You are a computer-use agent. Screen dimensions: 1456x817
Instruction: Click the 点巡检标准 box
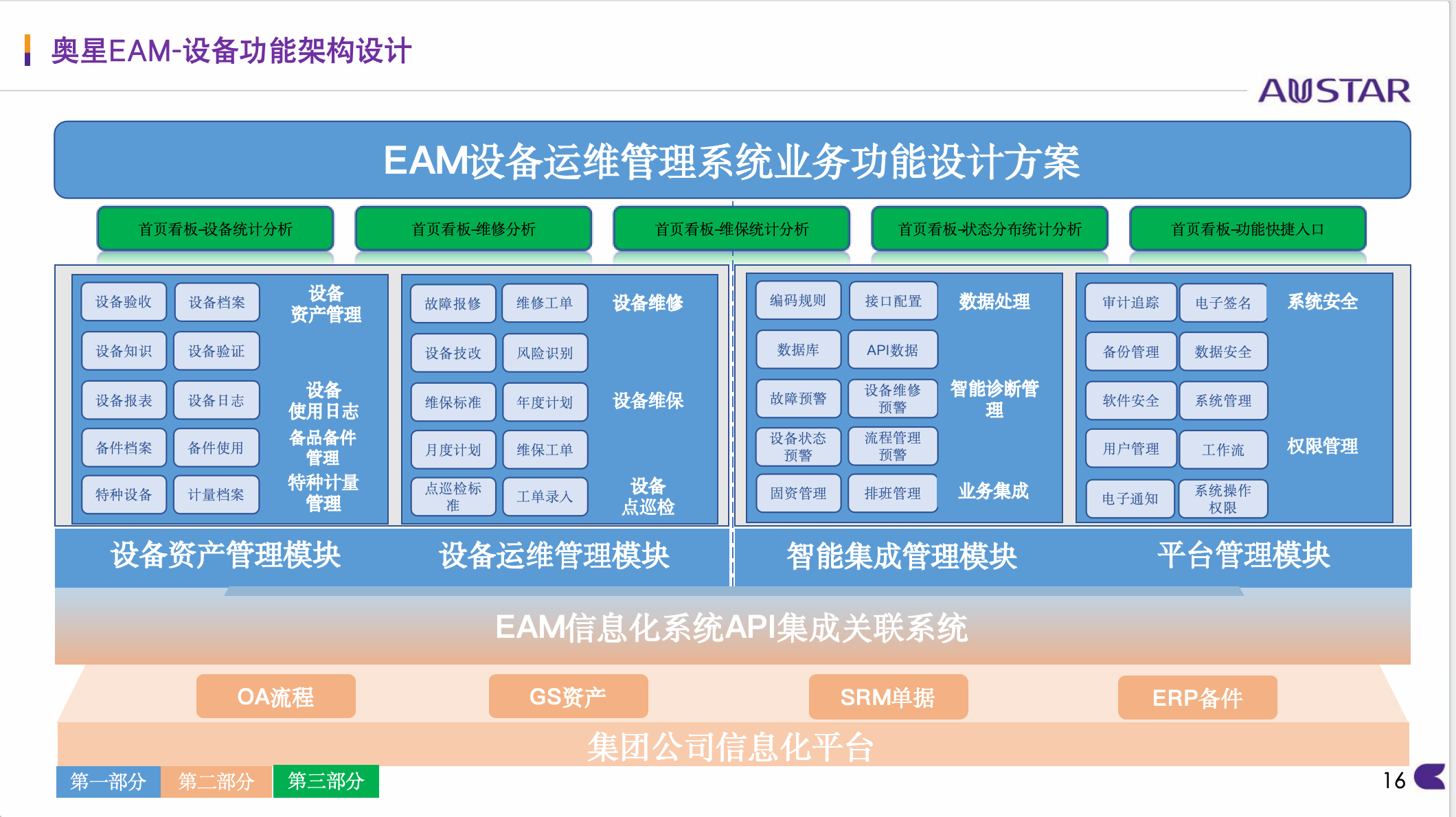453,496
